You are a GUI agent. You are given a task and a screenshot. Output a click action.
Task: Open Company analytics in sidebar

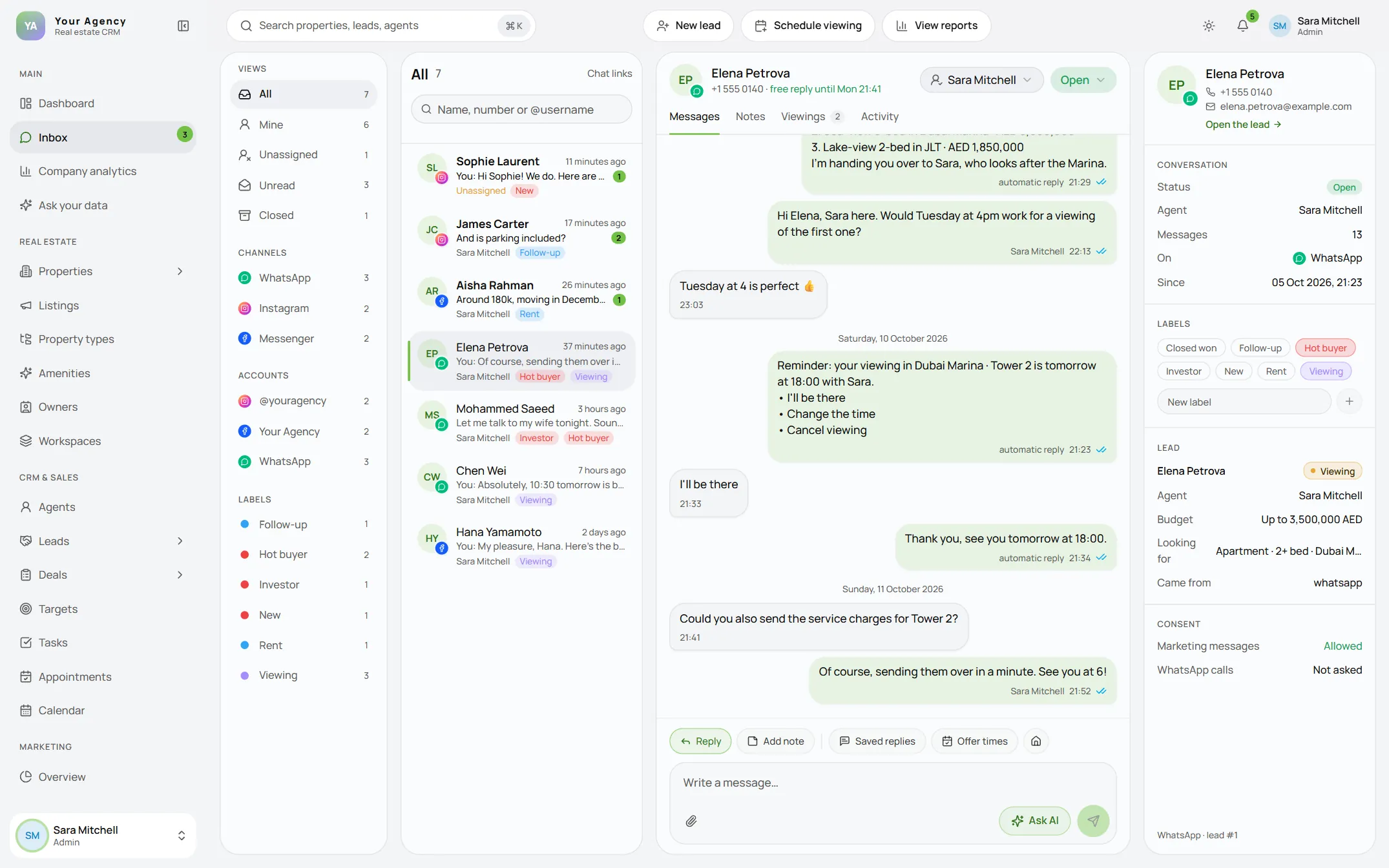click(103, 171)
